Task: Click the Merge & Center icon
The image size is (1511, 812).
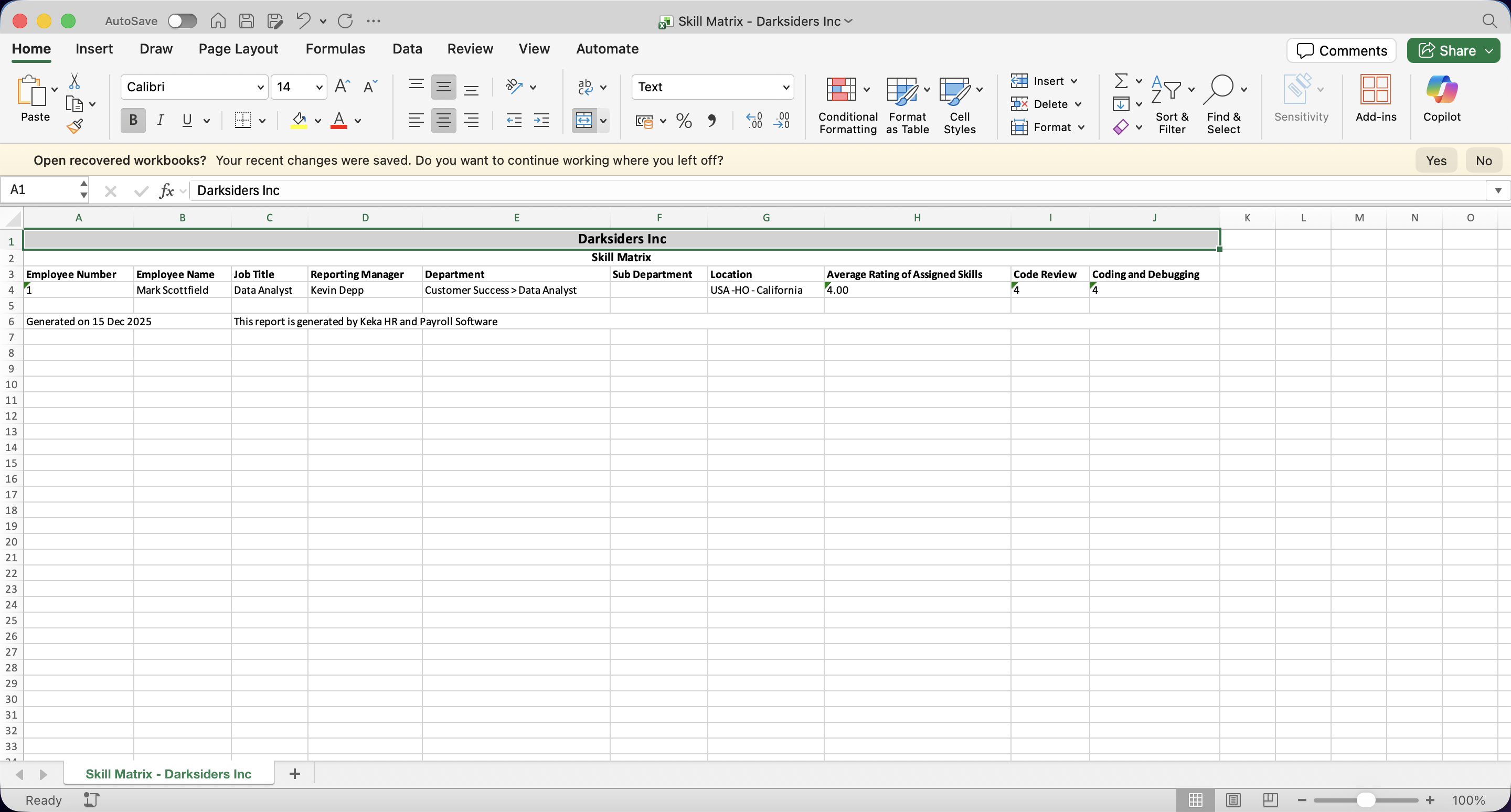Action: pos(583,120)
